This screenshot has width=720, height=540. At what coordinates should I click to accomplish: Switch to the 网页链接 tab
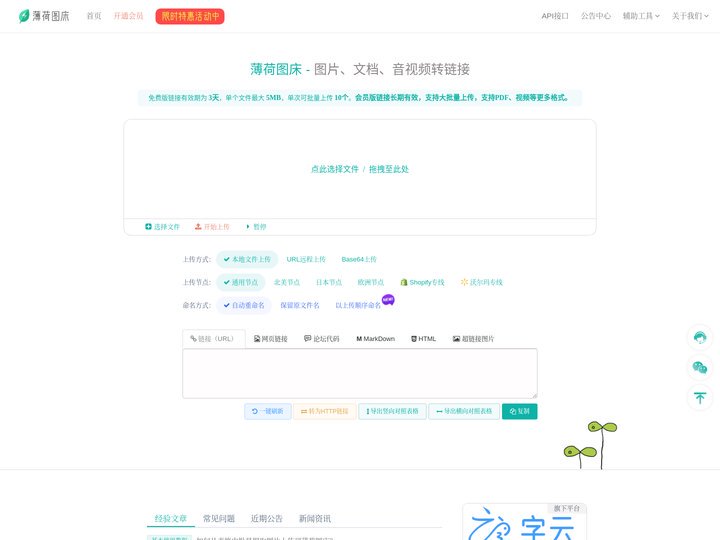coord(271,339)
